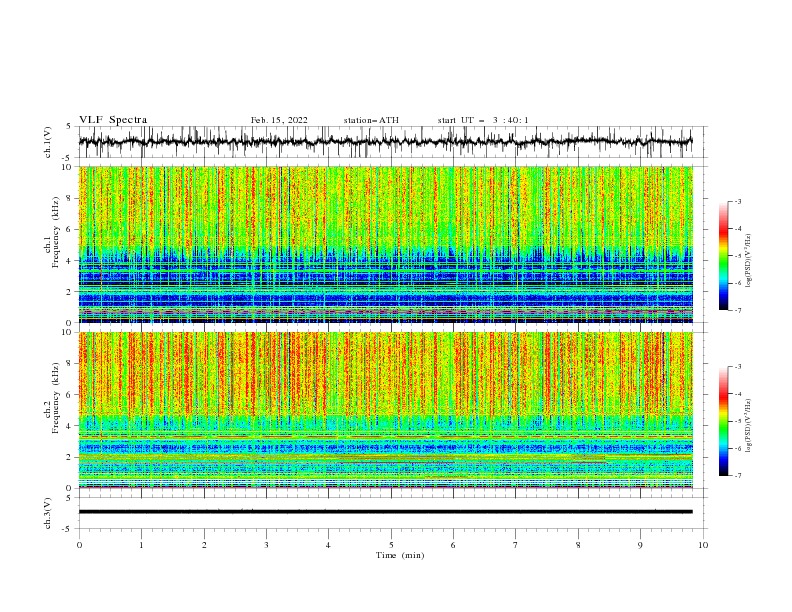792x612 pixels.
Task: Click the 'ch.1(V)' waveform axis label
Action: [48, 142]
